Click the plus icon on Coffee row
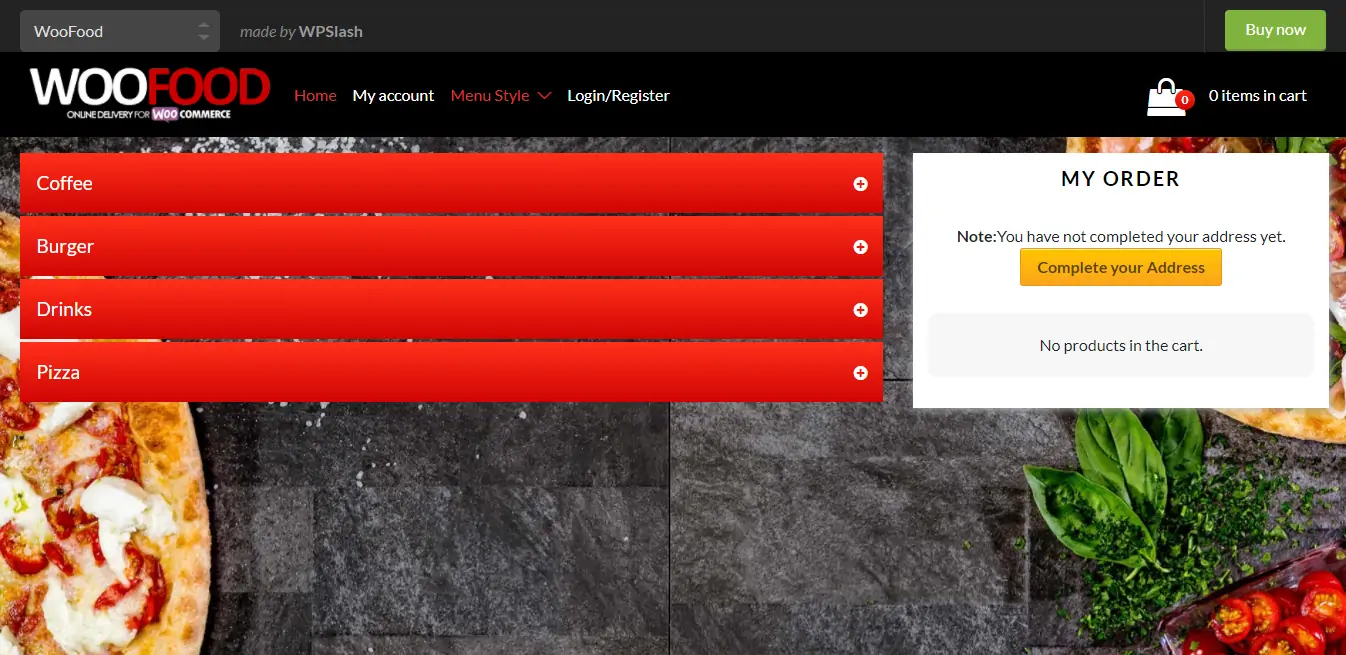1346x655 pixels. [x=860, y=184]
